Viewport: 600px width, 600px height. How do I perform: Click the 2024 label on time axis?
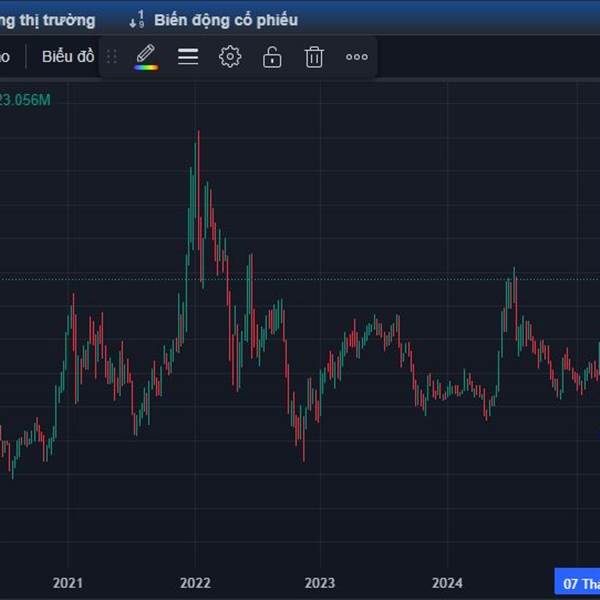tap(447, 582)
